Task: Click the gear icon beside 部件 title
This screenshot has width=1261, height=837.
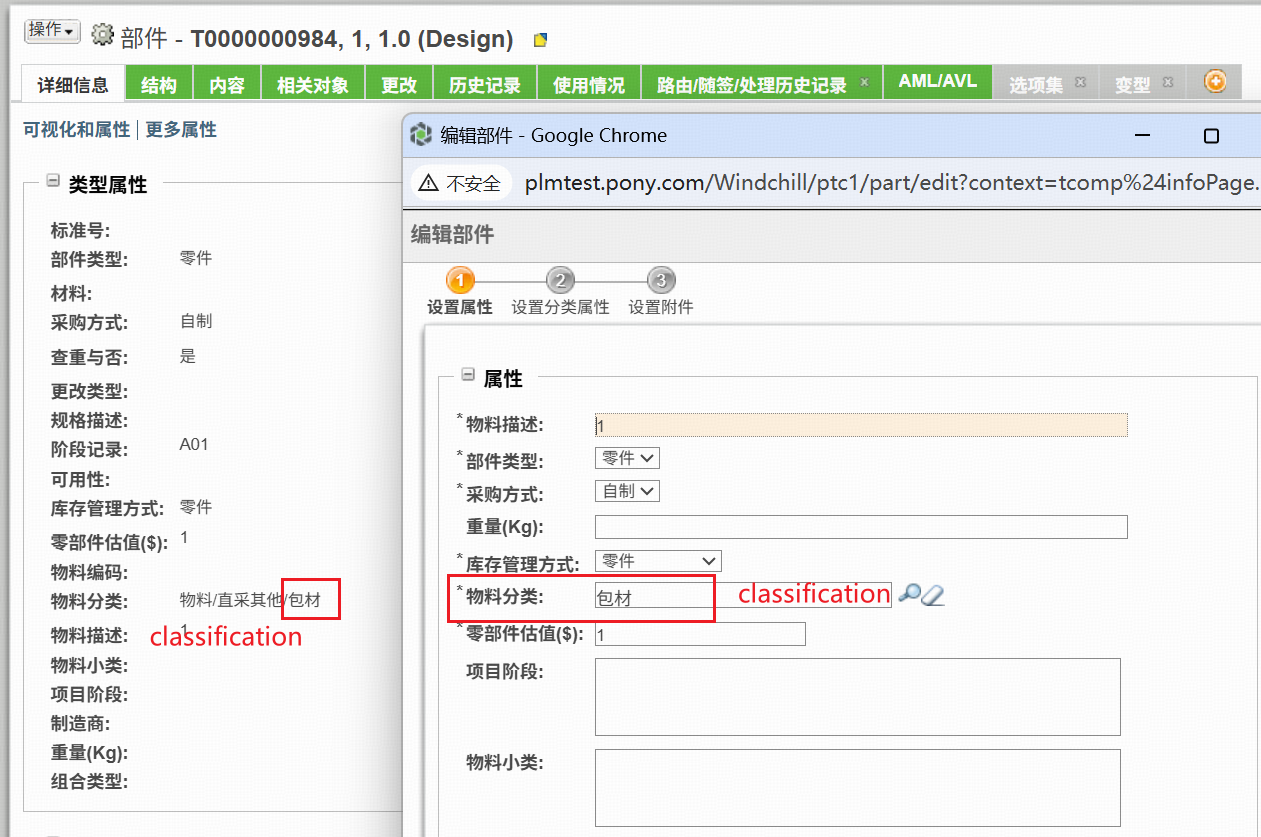Action: click(x=100, y=32)
